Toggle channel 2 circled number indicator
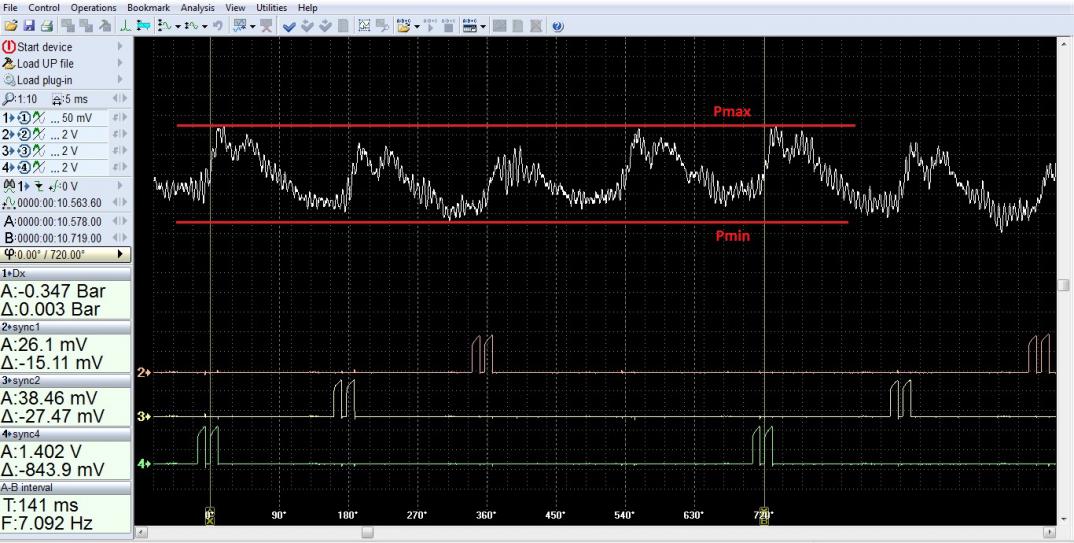Image resolution: width=1074 pixels, height=543 pixels. click(x=22, y=134)
